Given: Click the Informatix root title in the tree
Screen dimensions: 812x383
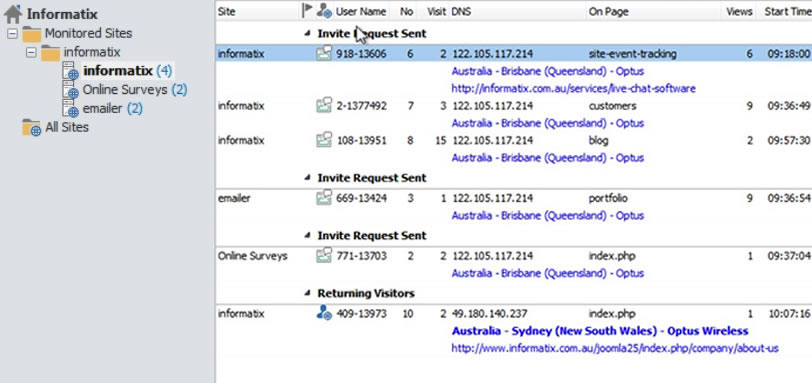Looking at the screenshot, I should (62, 14).
